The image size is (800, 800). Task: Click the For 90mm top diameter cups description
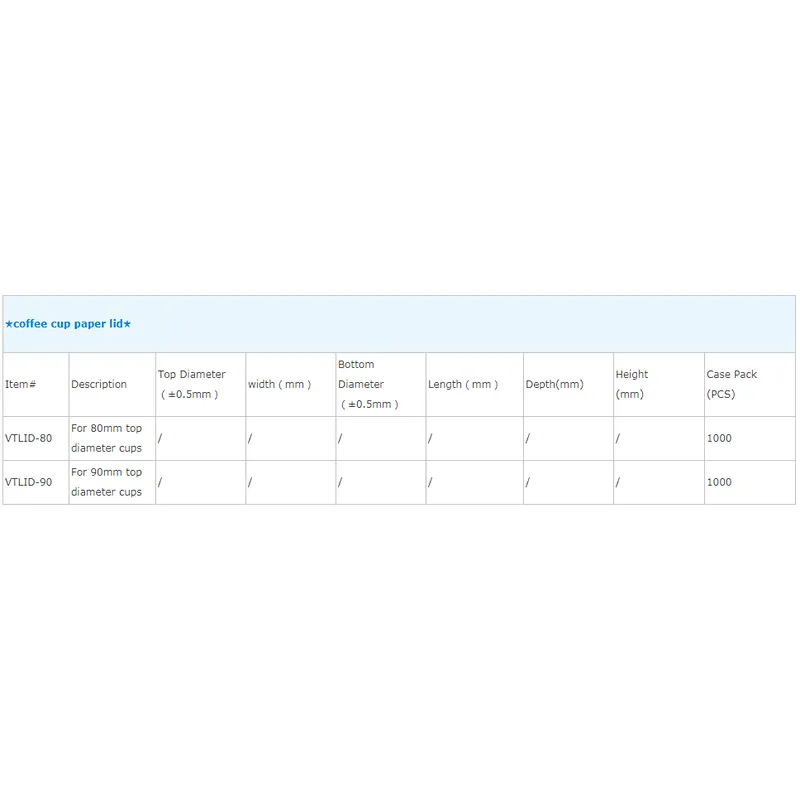click(107, 482)
